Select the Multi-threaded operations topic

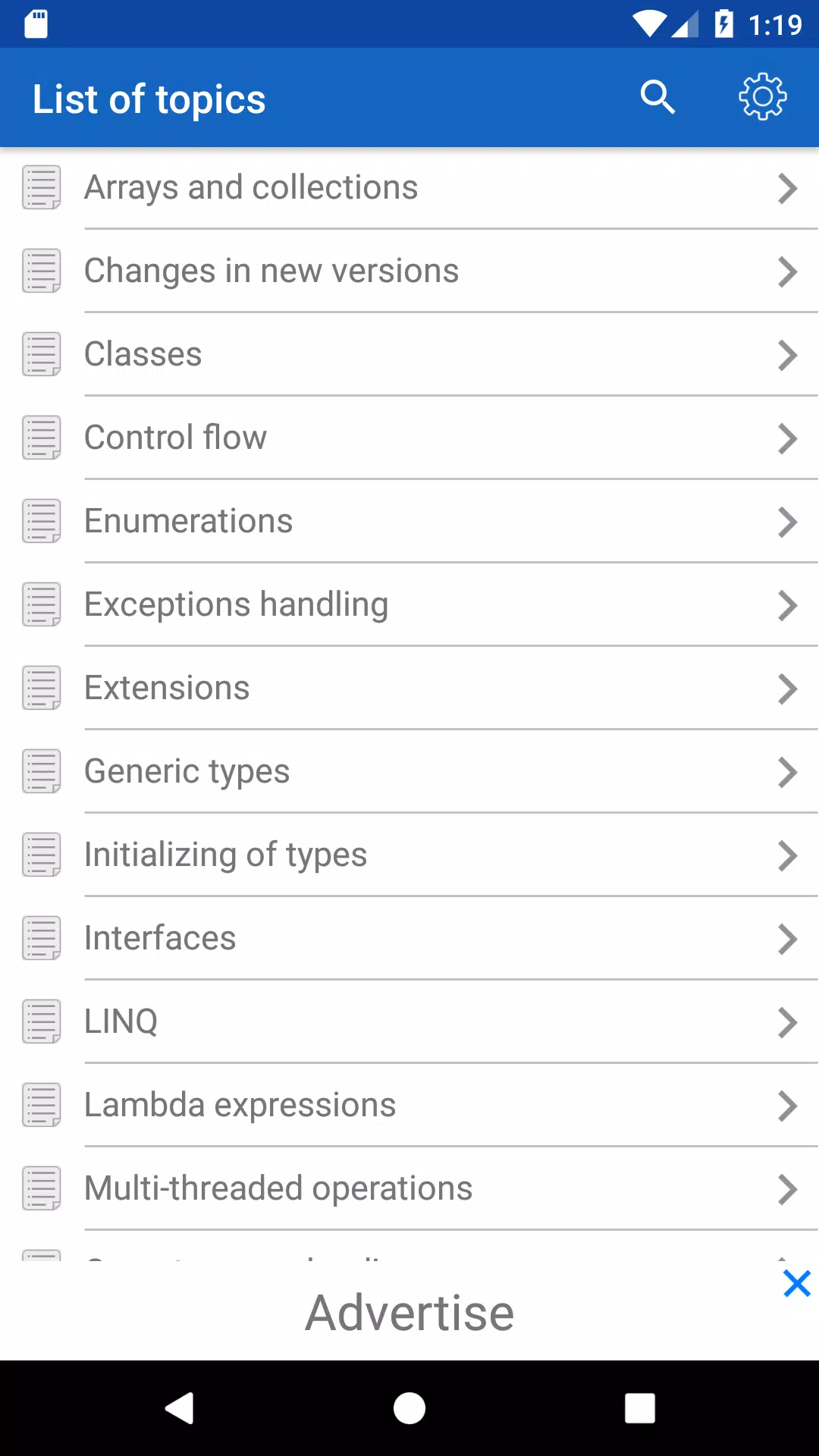coord(409,1188)
